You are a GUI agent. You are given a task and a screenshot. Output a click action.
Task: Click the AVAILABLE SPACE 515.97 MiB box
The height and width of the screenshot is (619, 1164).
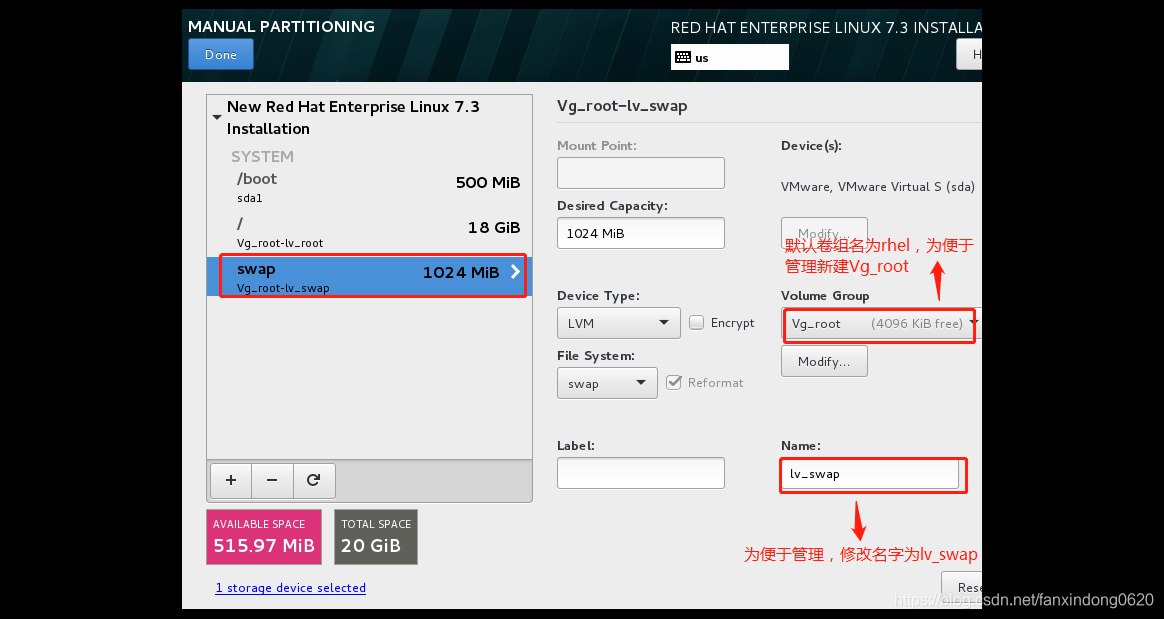[264, 537]
